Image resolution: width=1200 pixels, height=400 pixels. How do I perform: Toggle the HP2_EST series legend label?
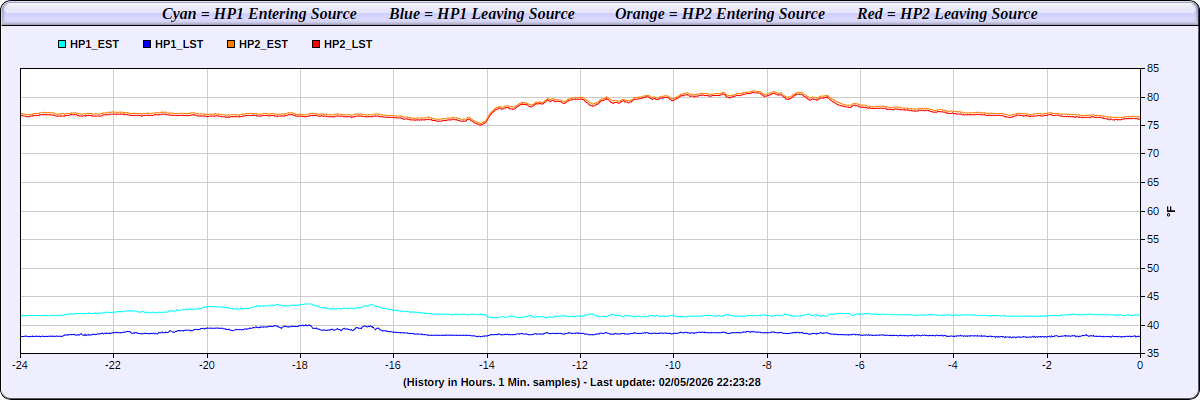click(264, 45)
